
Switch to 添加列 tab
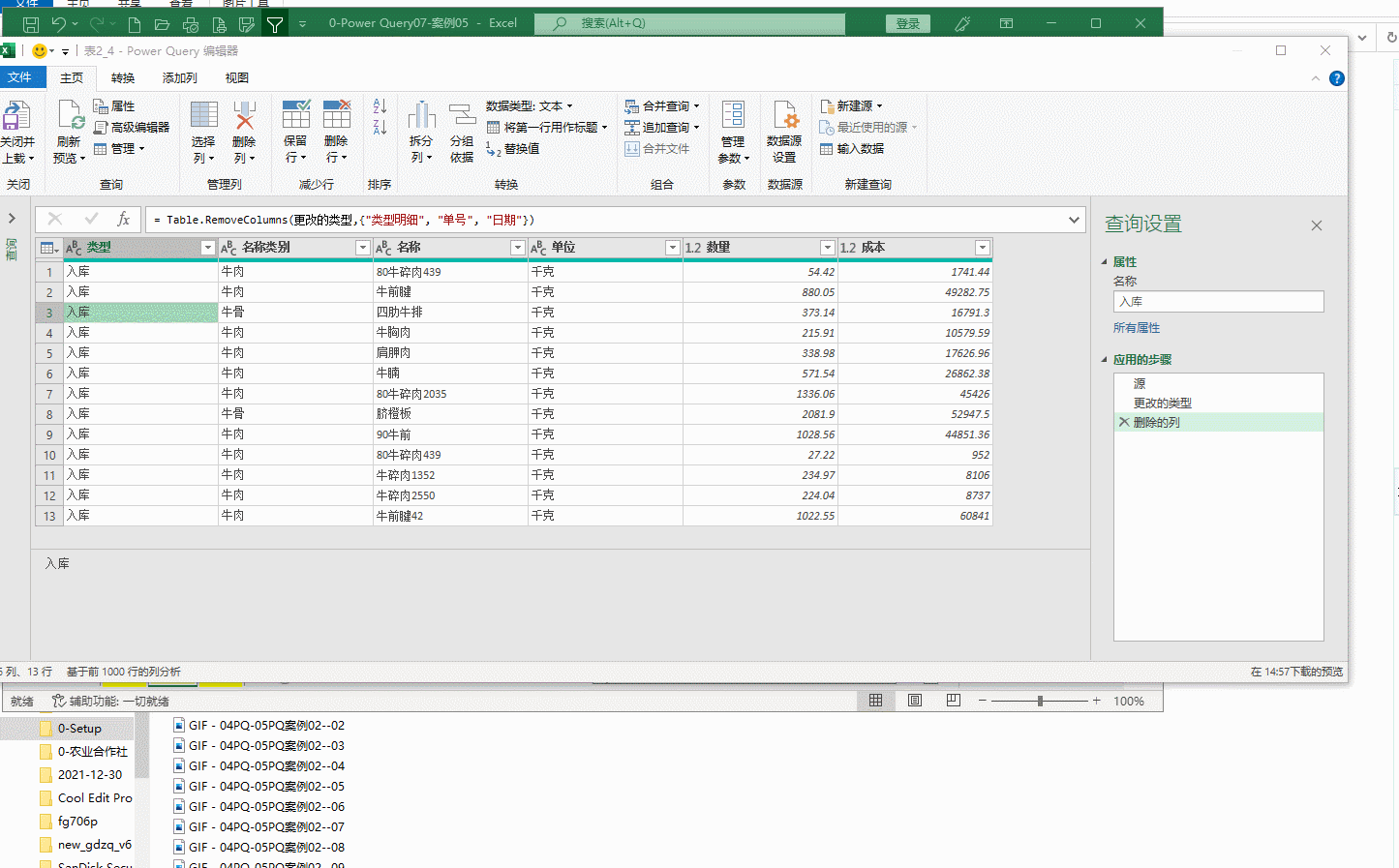[x=179, y=78]
